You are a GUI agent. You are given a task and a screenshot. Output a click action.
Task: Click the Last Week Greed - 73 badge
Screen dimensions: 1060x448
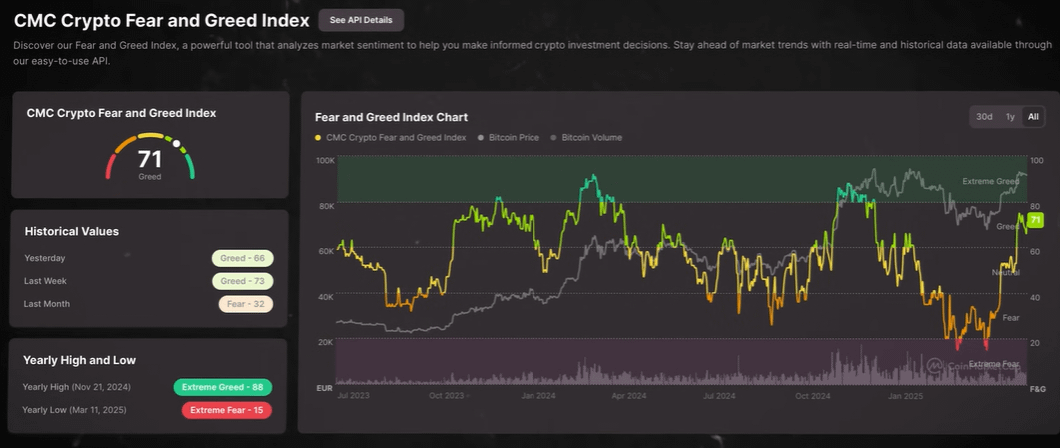click(242, 281)
